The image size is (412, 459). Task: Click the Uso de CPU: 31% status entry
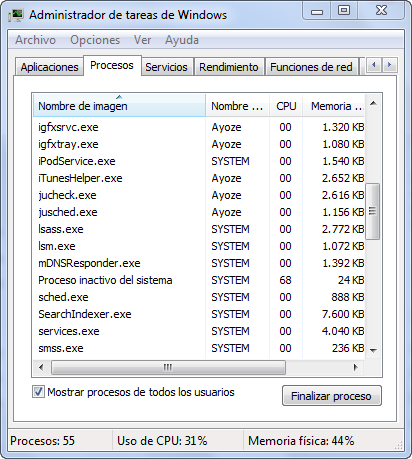coord(162,441)
